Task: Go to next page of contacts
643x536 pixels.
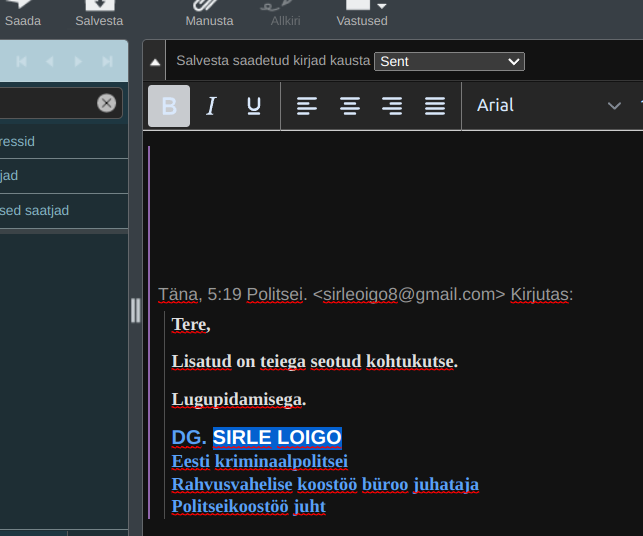Action: [78, 62]
